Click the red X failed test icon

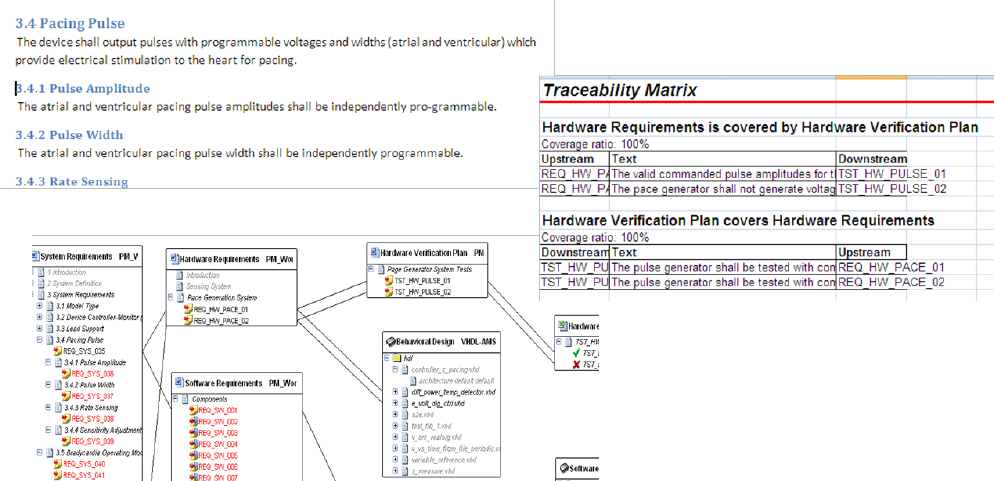click(x=576, y=364)
